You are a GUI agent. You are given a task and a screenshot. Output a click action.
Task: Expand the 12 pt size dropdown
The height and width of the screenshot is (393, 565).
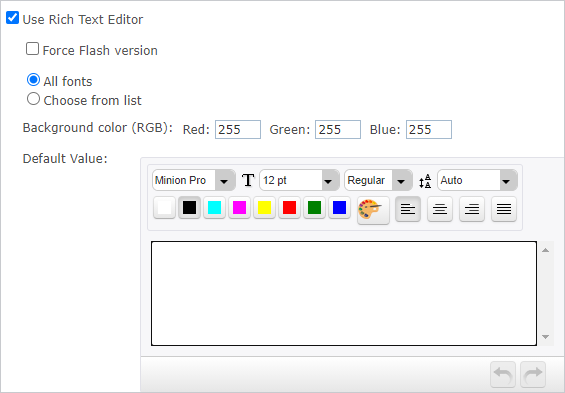click(x=299, y=180)
